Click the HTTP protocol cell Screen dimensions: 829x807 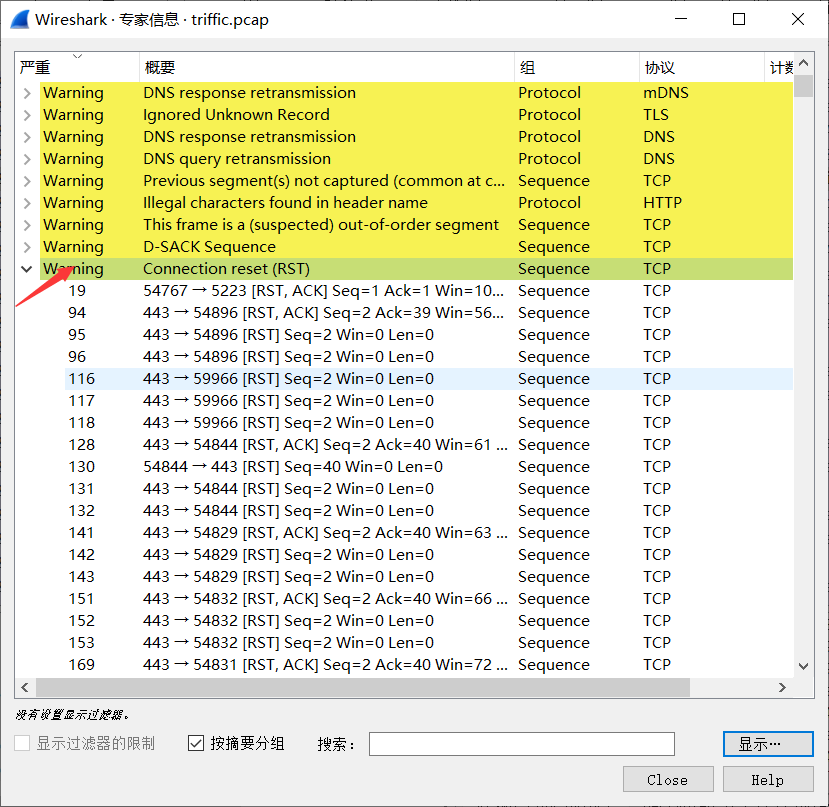(x=662, y=203)
